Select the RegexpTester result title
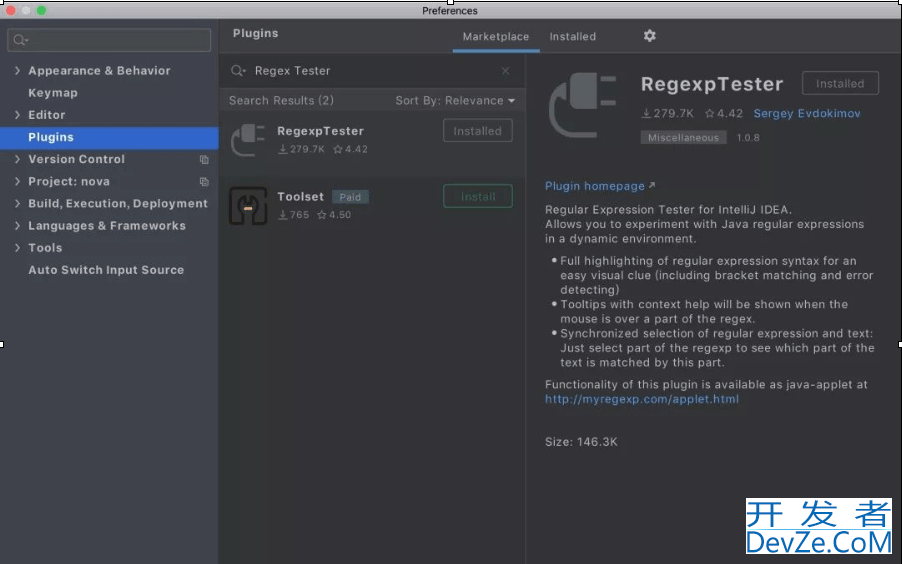 [x=320, y=131]
